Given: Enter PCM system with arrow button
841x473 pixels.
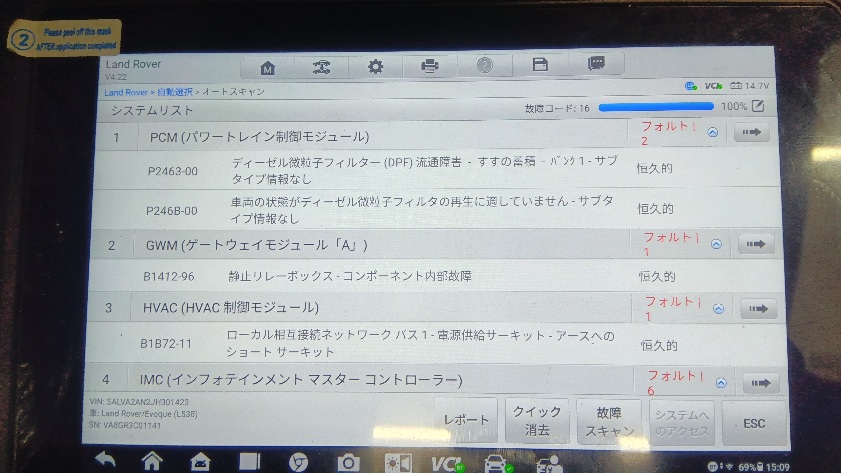Looking at the screenshot, I should pyautogui.click(x=751, y=132).
